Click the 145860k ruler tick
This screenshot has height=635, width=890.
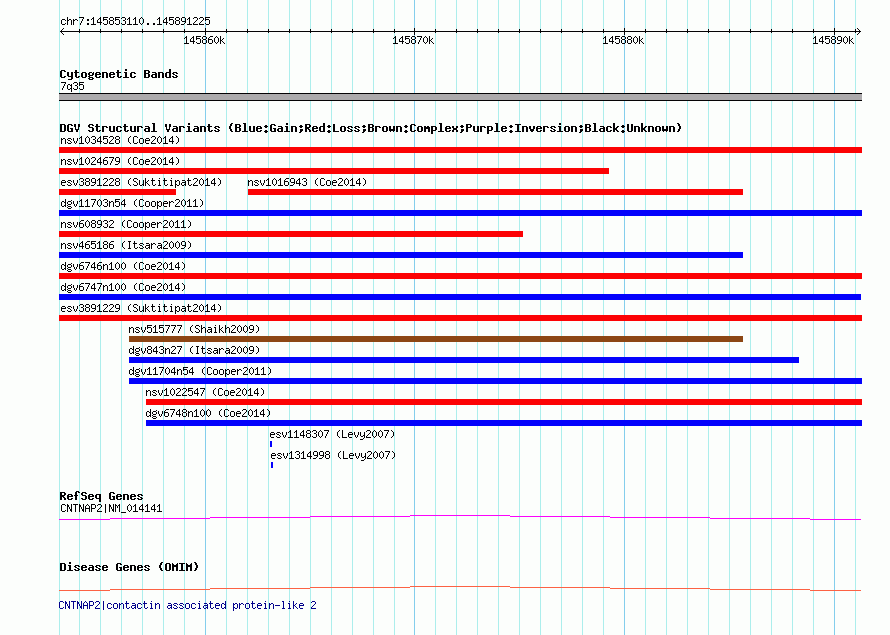point(204,40)
